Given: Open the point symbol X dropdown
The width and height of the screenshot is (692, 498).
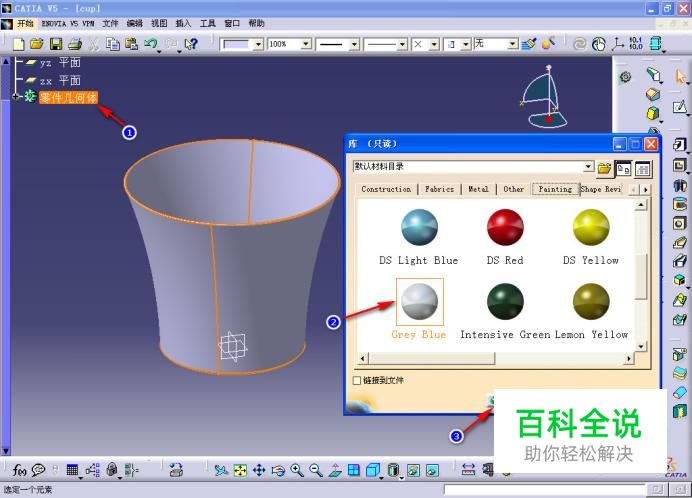Looking at the screenshot, I should click(434, 44).
